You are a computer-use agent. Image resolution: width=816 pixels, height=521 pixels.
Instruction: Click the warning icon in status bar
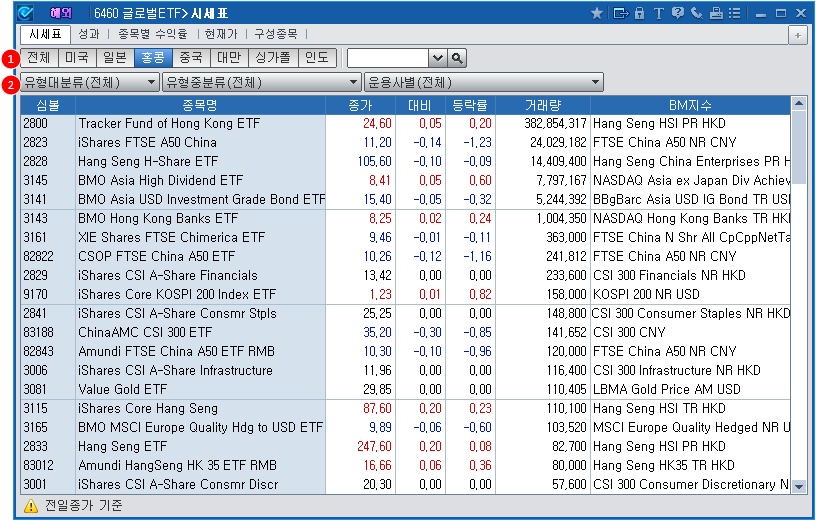31,505
